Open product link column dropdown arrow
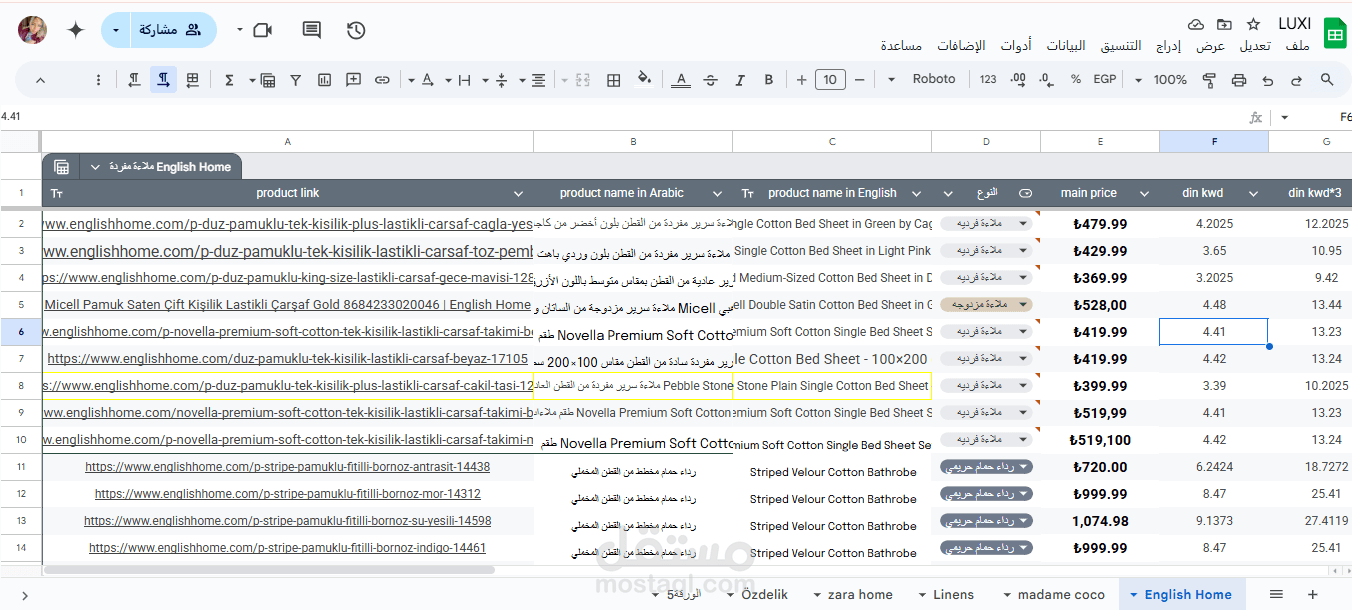 click(x=518, y=193)
